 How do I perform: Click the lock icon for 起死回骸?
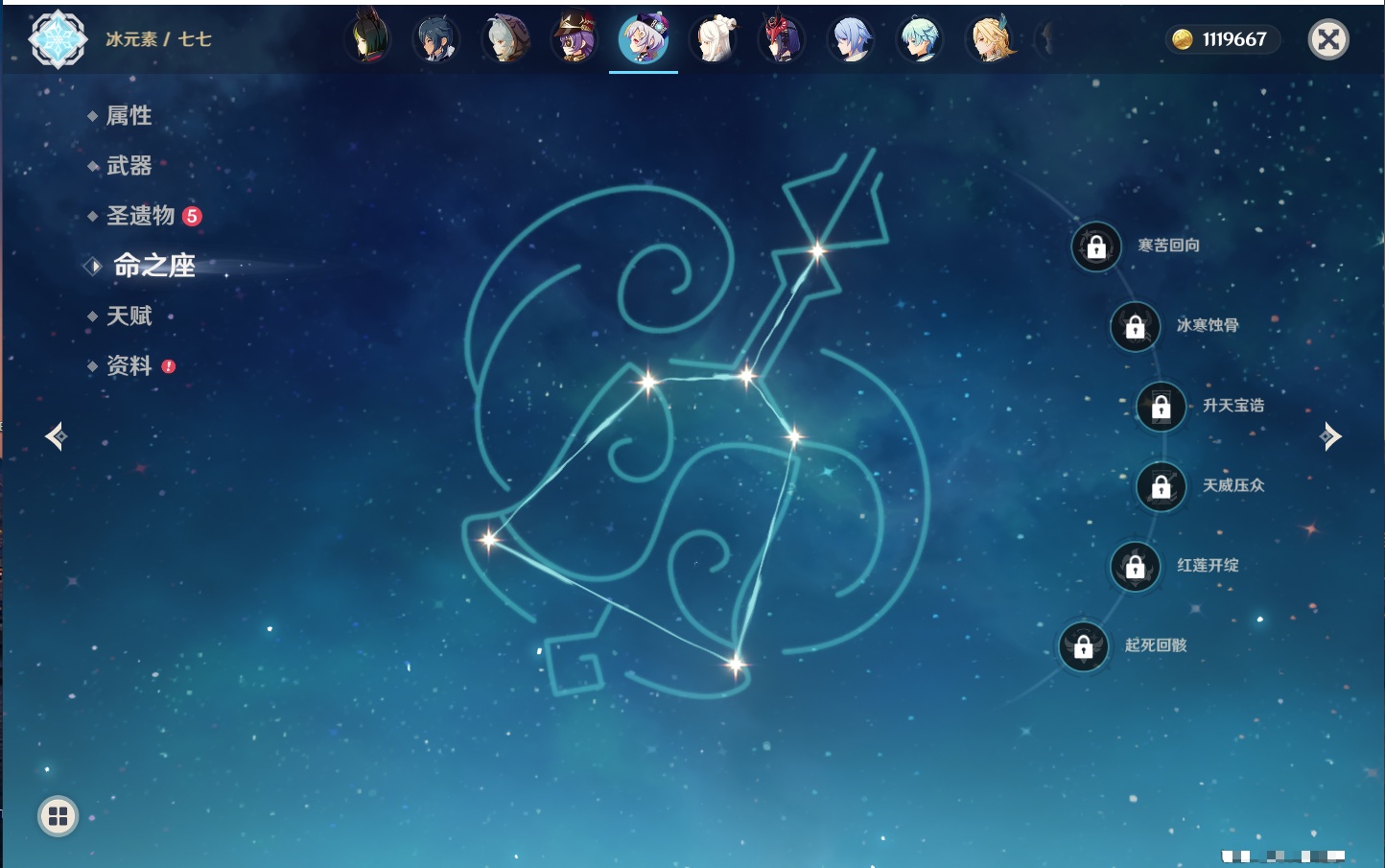coord(1084,646)
